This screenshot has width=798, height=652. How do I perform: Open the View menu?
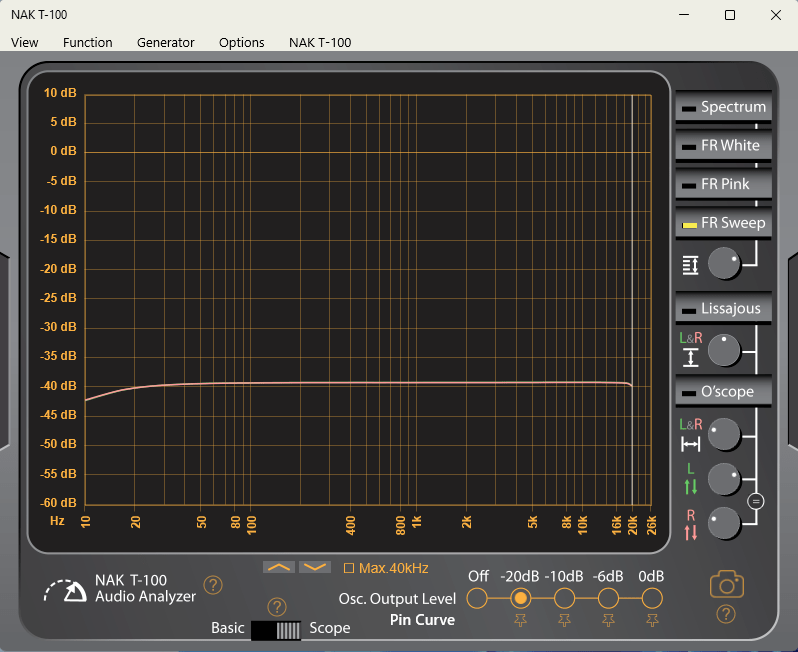point(24,42)
